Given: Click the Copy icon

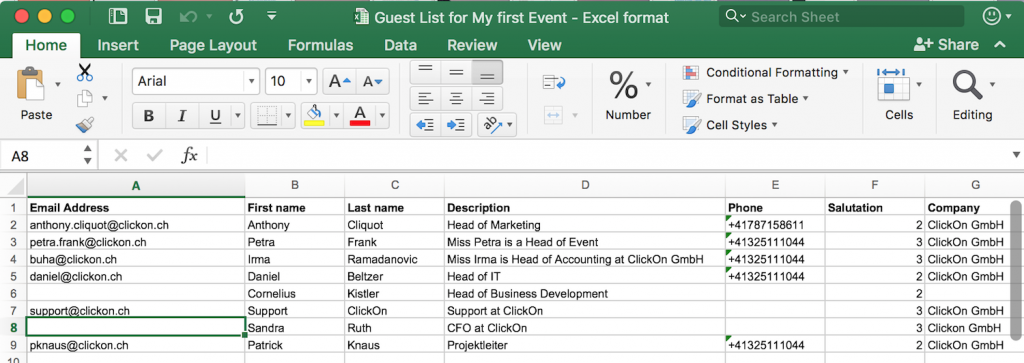Looking at the screenshot, I should [85, 99].
